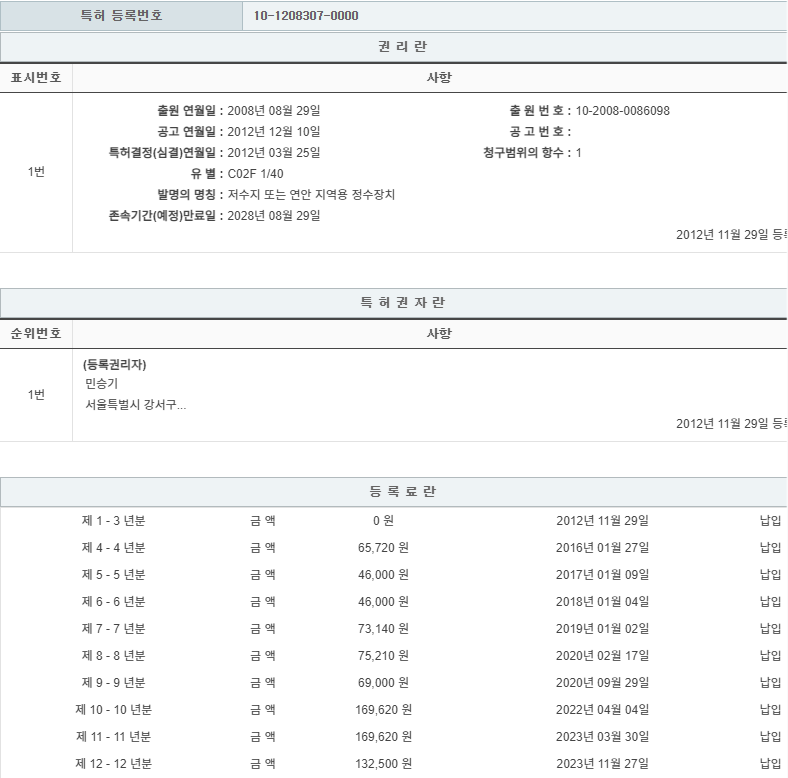
Task: Select payment date 2012년 11월 29일 in fee table
Action: click(602, 521)
